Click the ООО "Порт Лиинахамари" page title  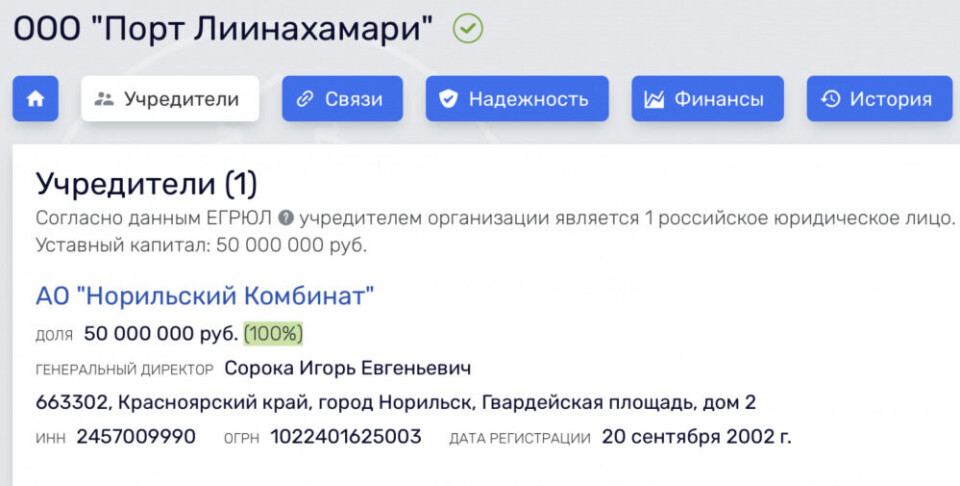click(x=222, y=28)
